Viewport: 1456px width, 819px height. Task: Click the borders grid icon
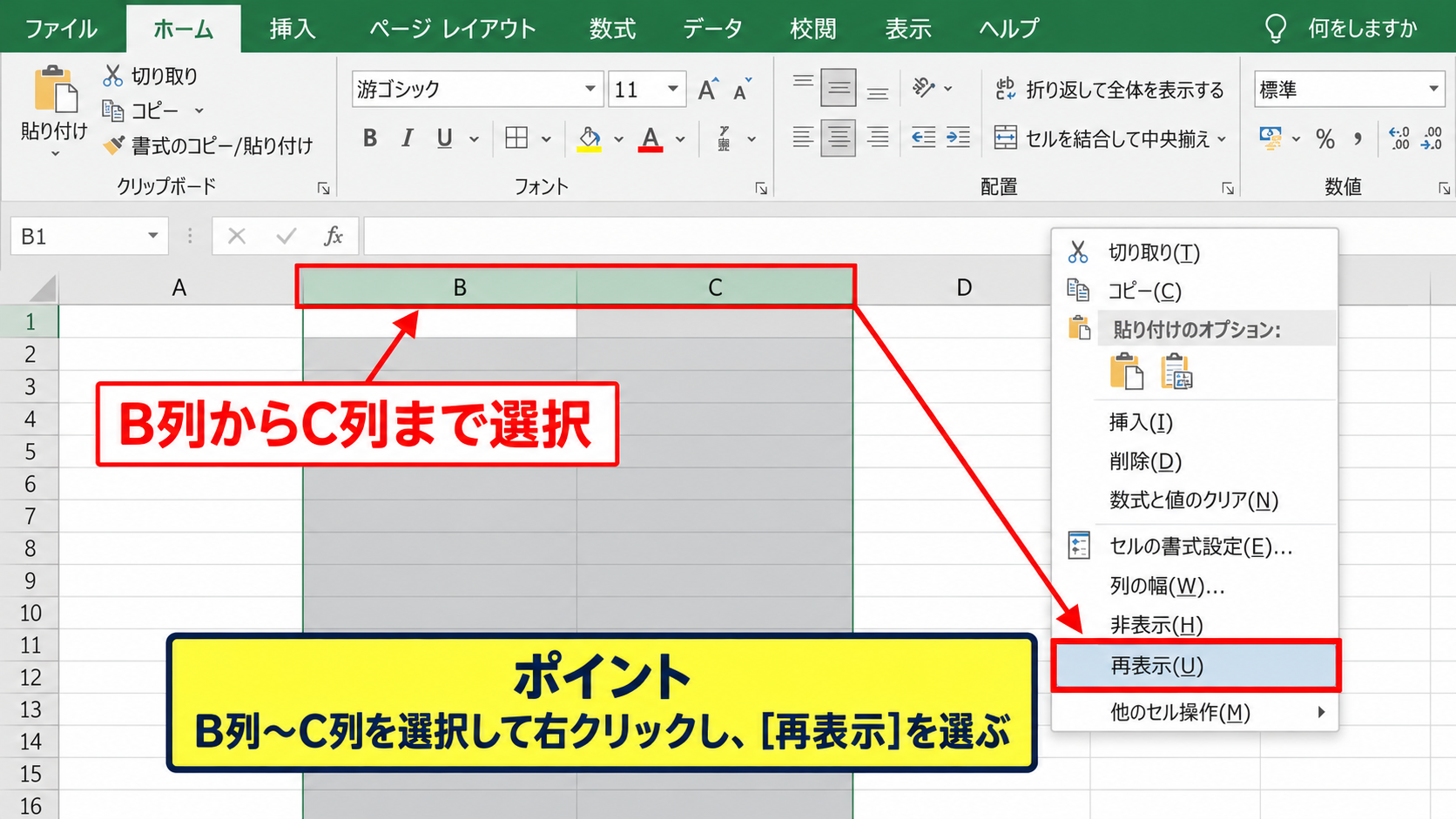(x=516, y=138)
